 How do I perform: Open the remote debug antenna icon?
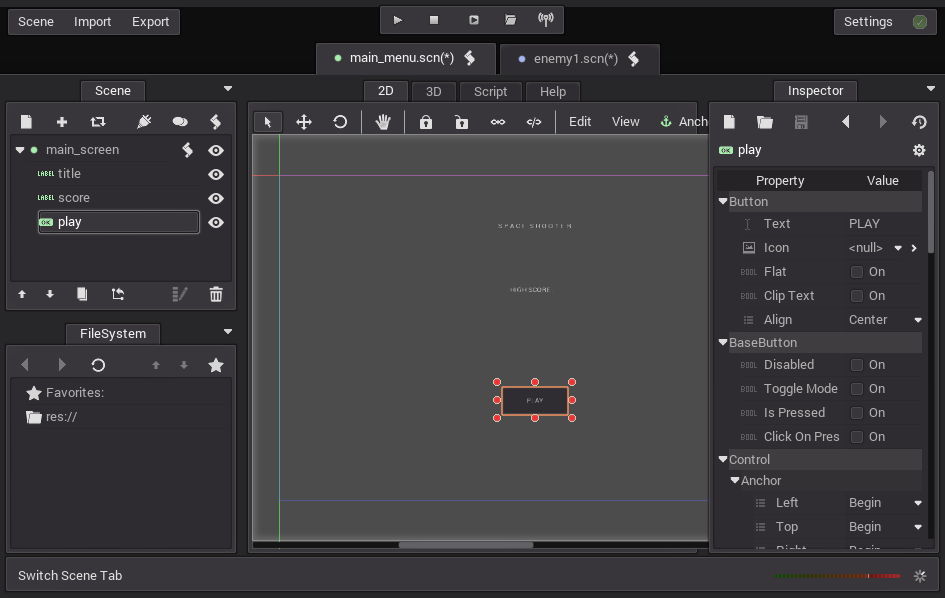[x=545, y=20]
